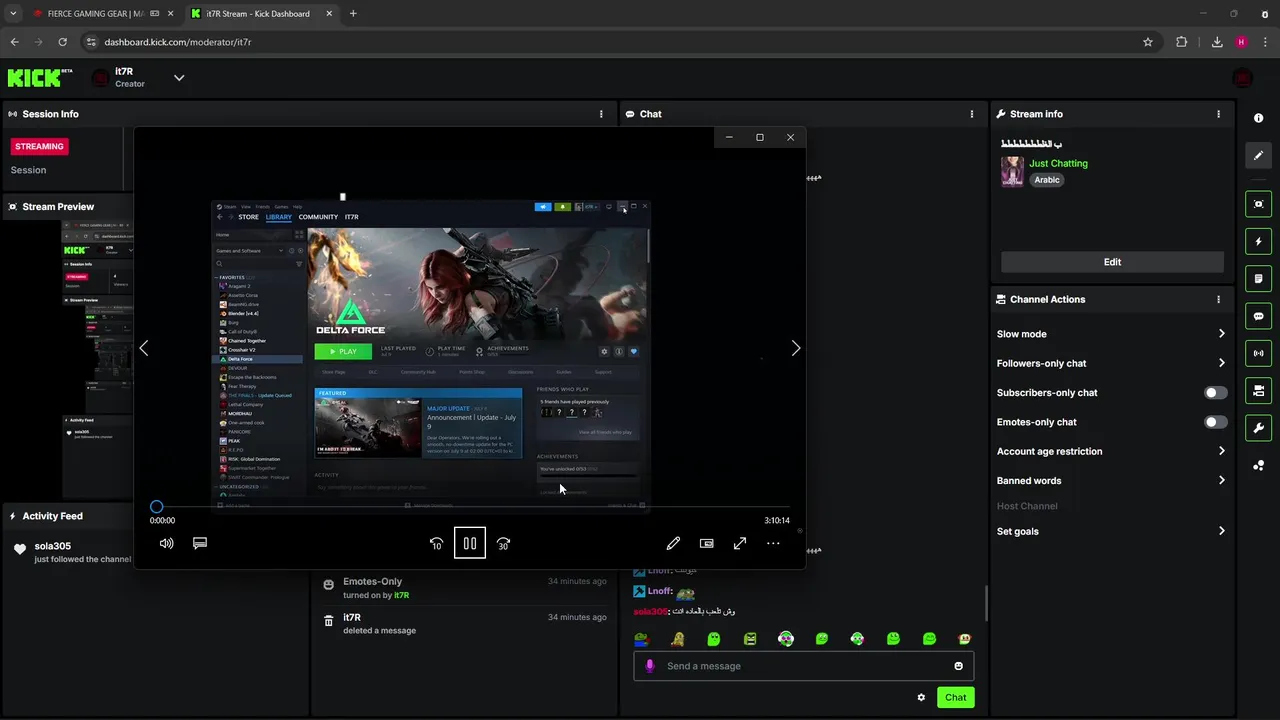The width and height of the screenshot is (1280, 720).
Task: Open Stream info panel three-dot menu
Action: pyautogui.click(x=1218, y=114)
